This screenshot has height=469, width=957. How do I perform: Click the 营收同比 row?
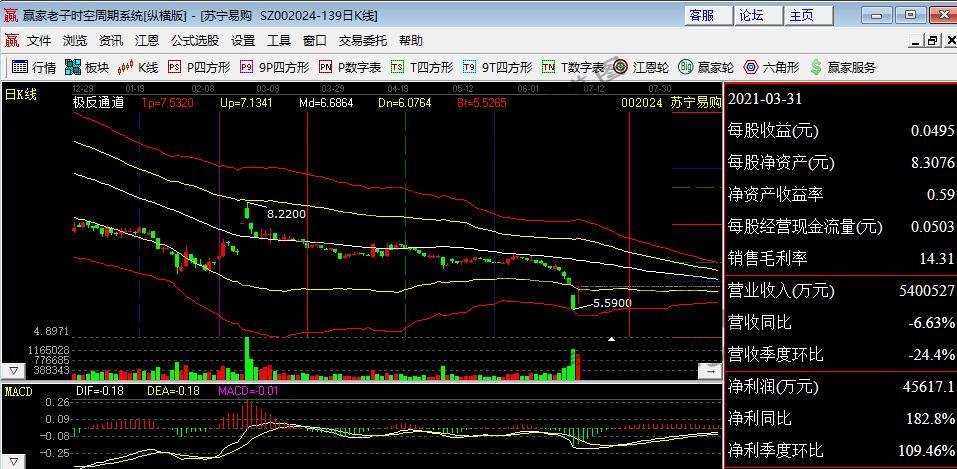840,322
